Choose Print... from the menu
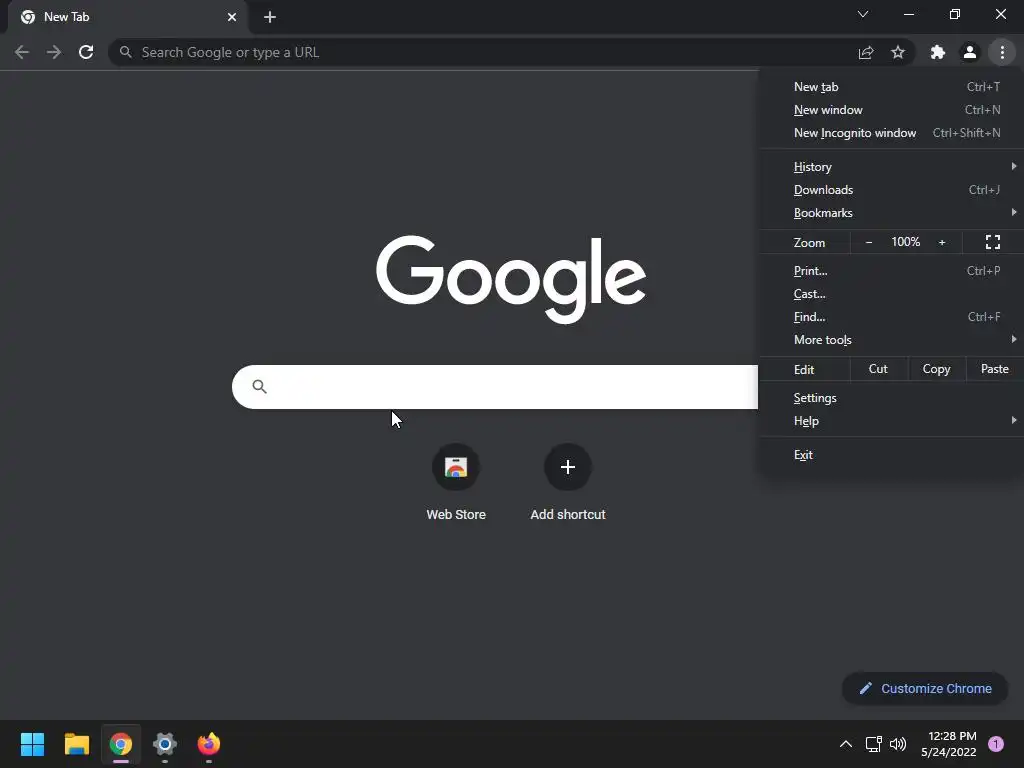Image resolution: width=1024 pixels, height=768 pixels. pyautogui.click(x=891, y=271)
